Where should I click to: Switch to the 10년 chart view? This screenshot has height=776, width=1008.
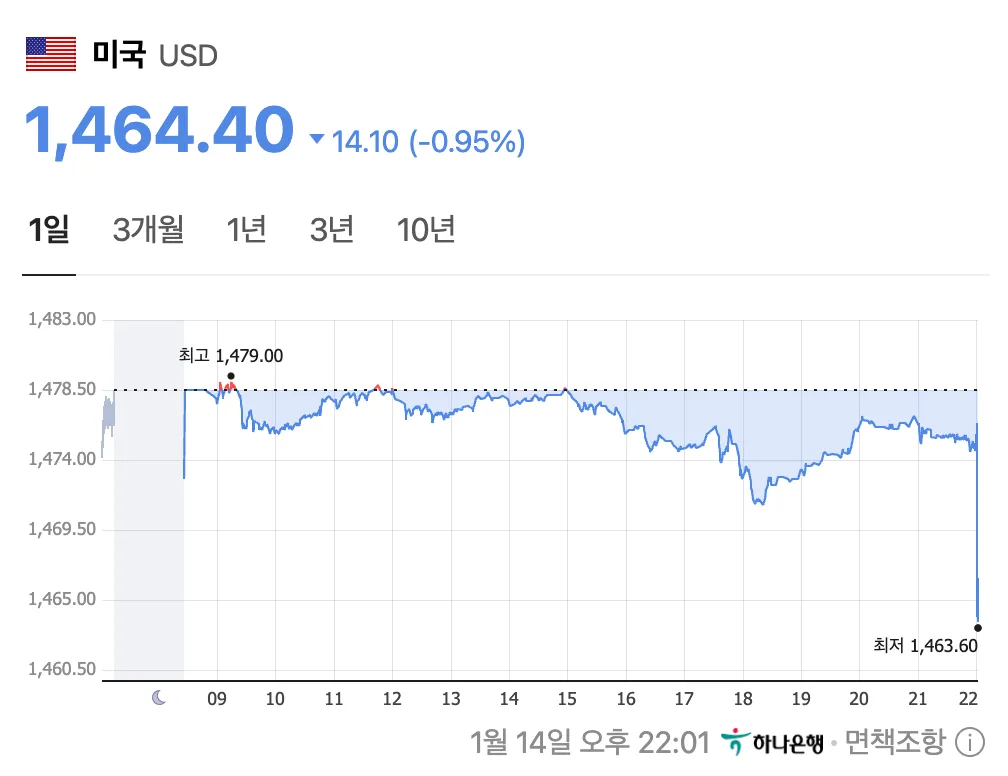point(427,229)
